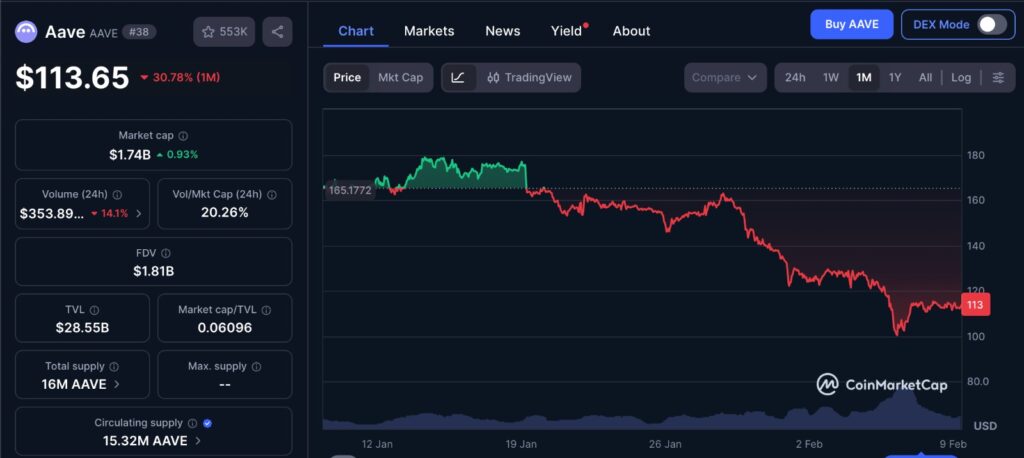1024x458 pixels.
Task: Open the Chart tab
Action: click(356, 31)
